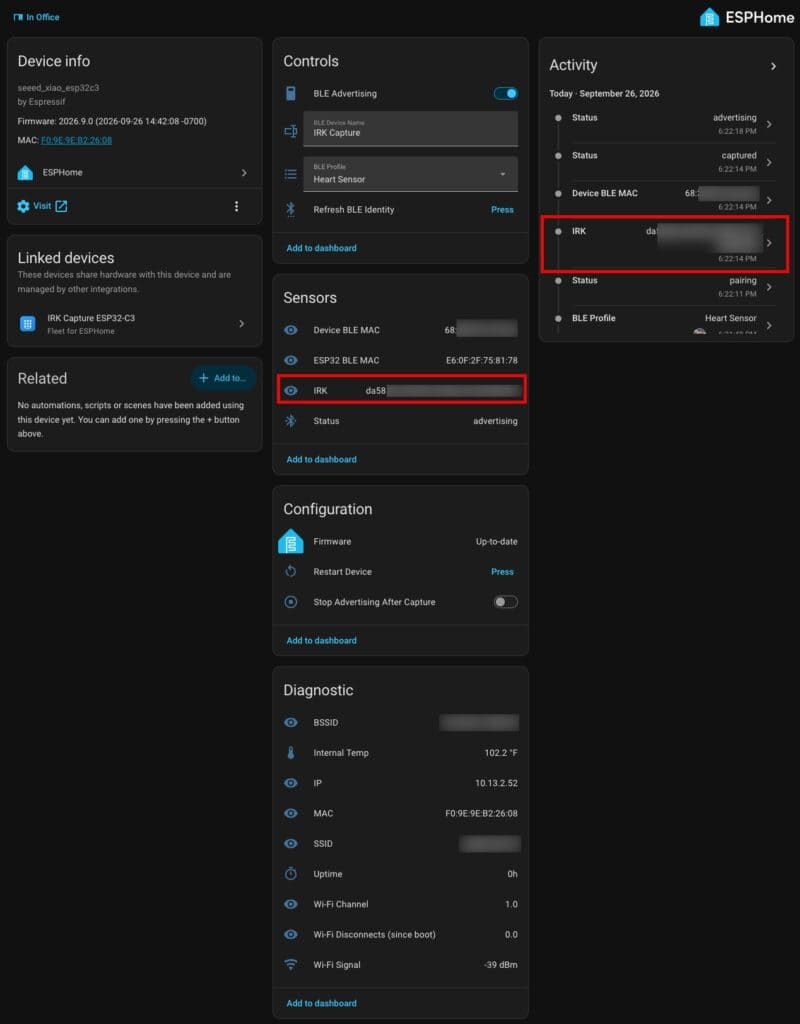Turn off the BLE Advertising switch
This screenshot has height=1024, width=800.
click(x=505, y=93)
